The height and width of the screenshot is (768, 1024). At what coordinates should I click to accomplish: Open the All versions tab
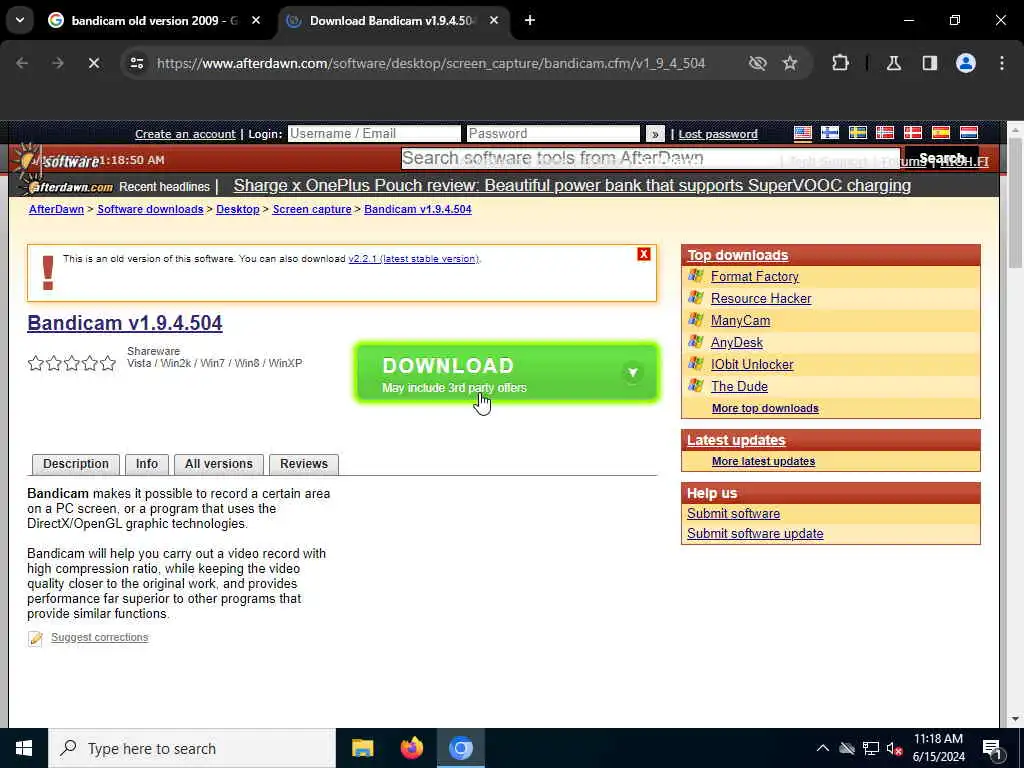click(219, 464)
